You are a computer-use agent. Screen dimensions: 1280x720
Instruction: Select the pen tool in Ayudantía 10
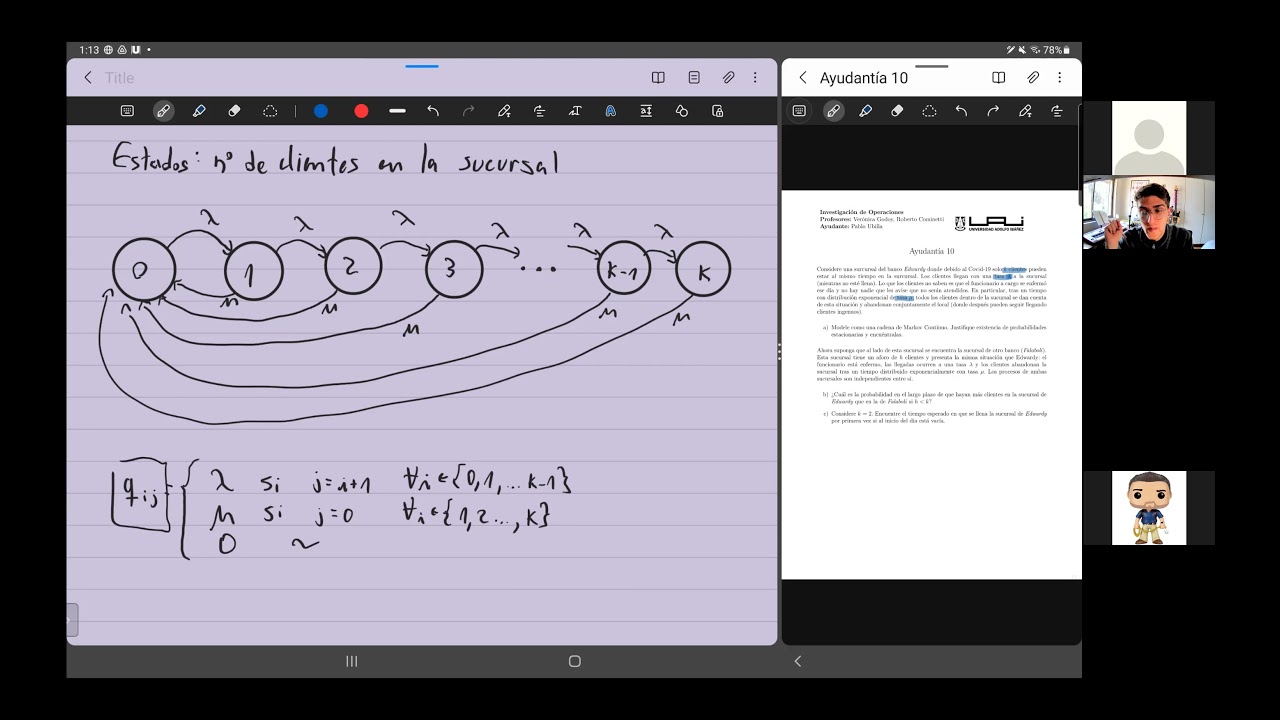832,111
